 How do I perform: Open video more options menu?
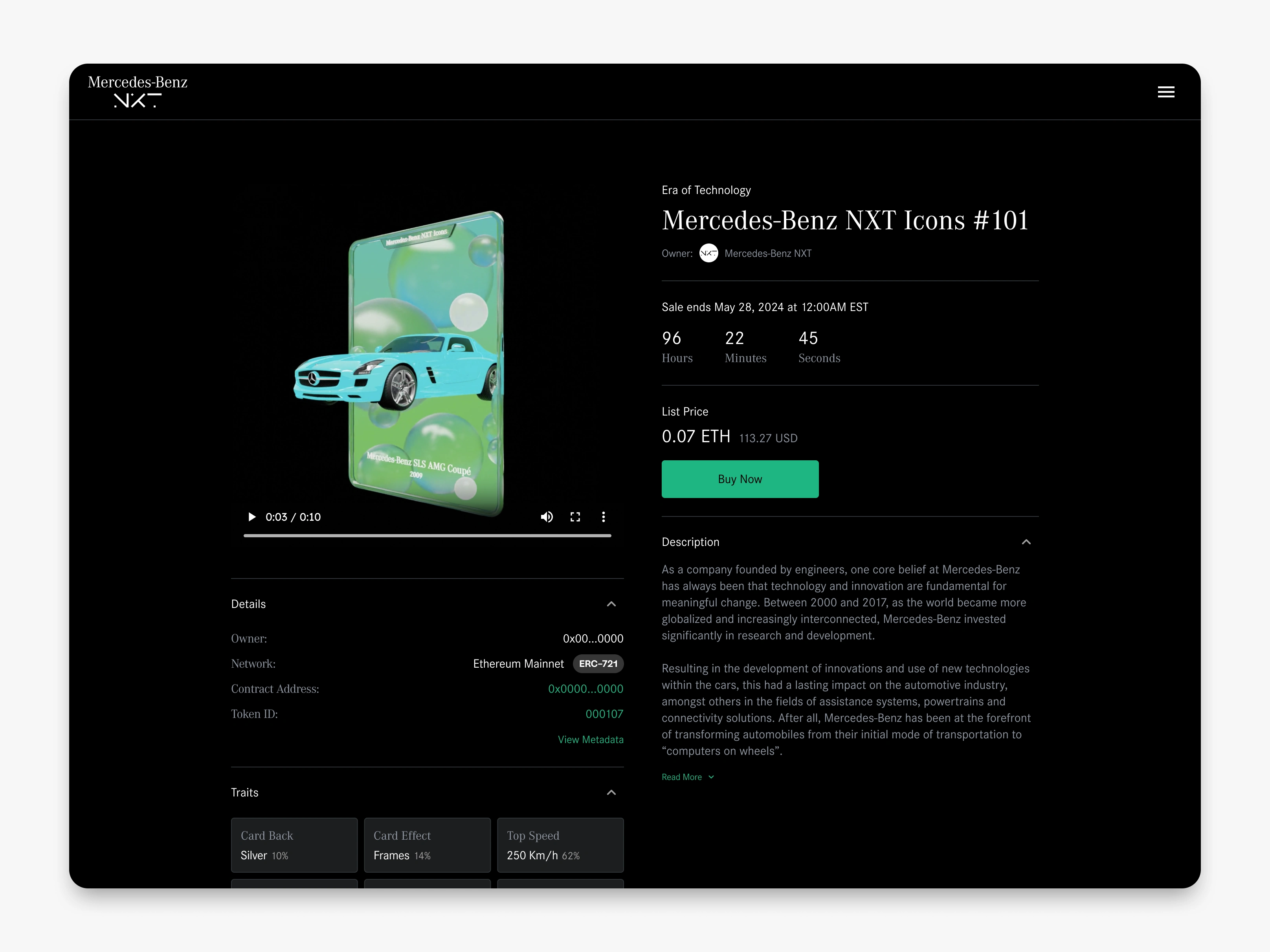pyautogui.click(x=603, y=517)
